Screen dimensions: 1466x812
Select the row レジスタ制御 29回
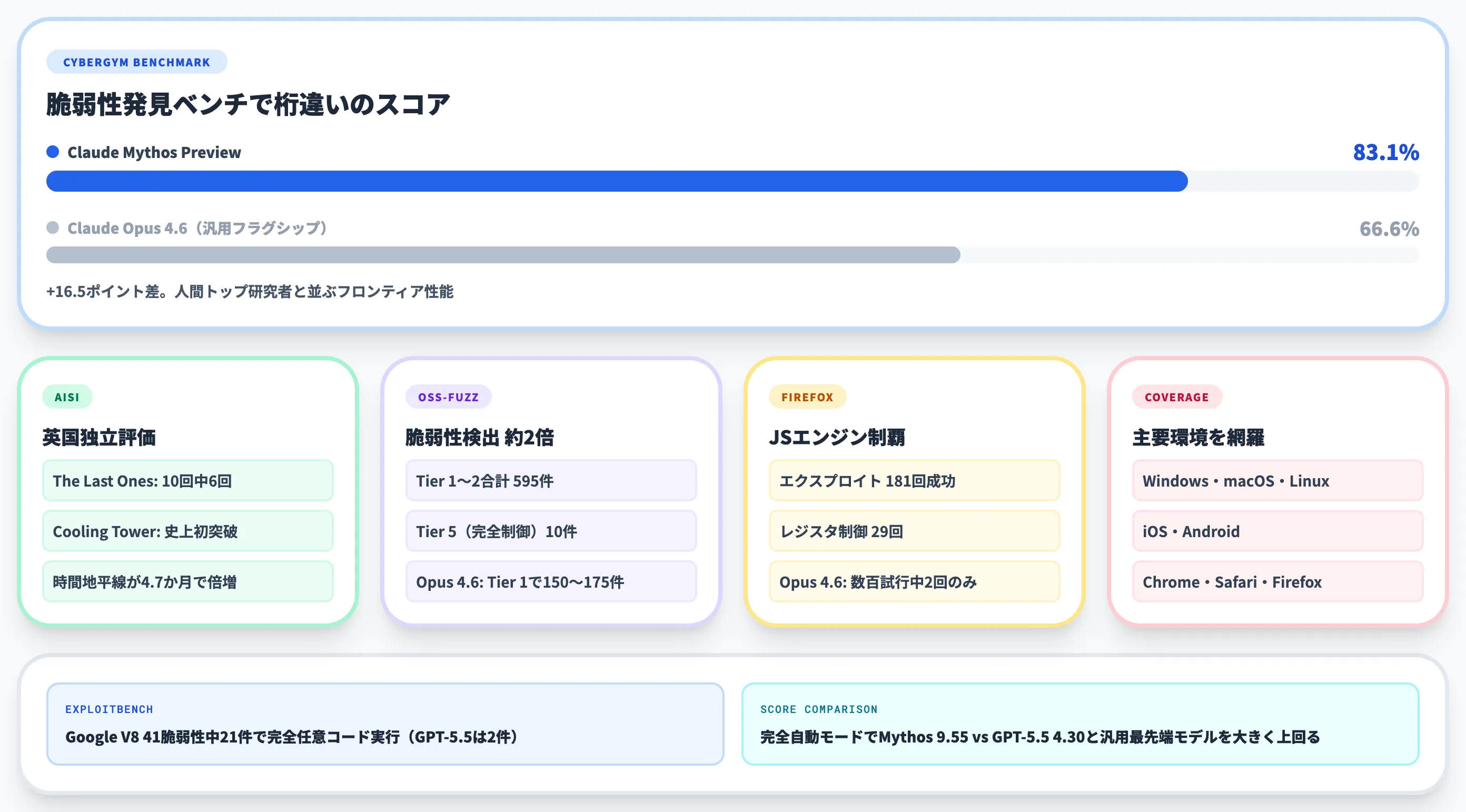click(x=915, y=531)
